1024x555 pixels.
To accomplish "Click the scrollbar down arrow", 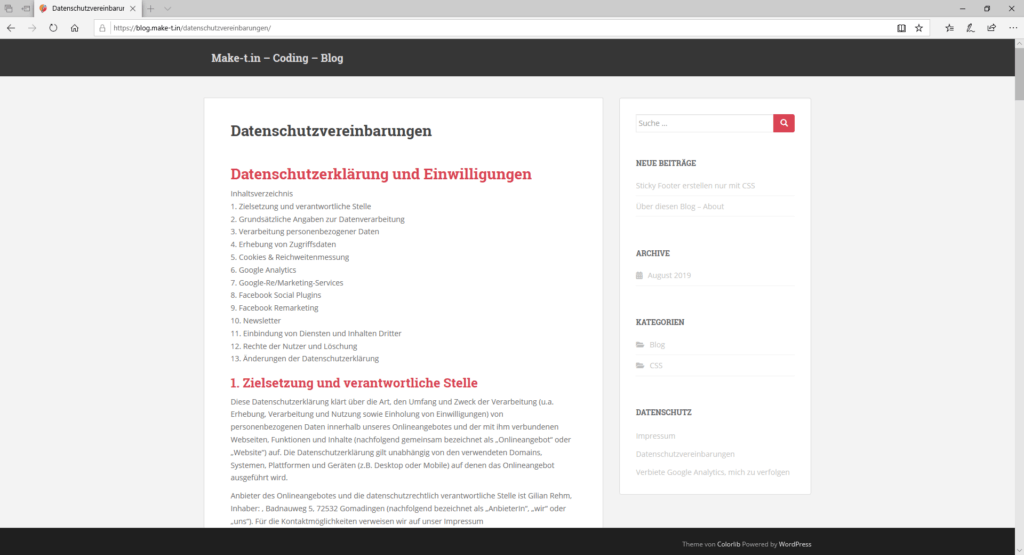I will click(1019, 550).
